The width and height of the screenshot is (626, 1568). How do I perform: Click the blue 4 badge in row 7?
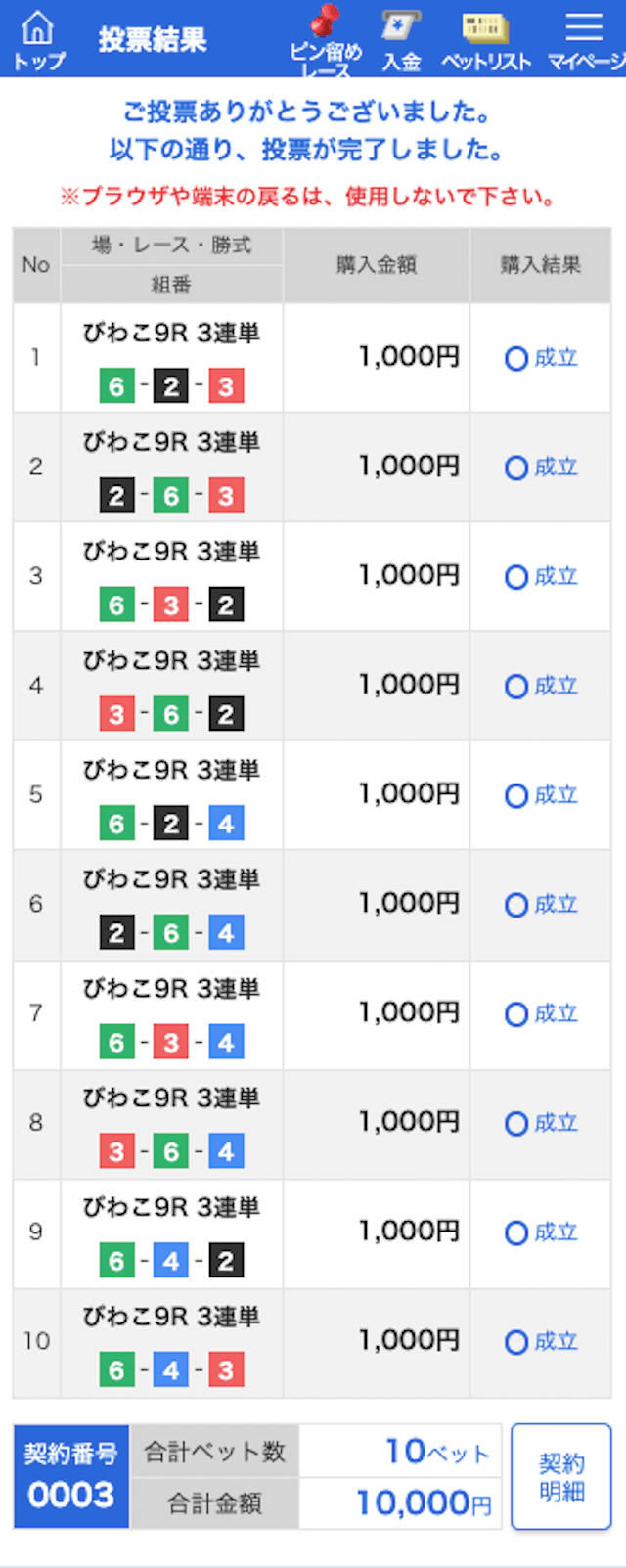[x=226, y=1043]
